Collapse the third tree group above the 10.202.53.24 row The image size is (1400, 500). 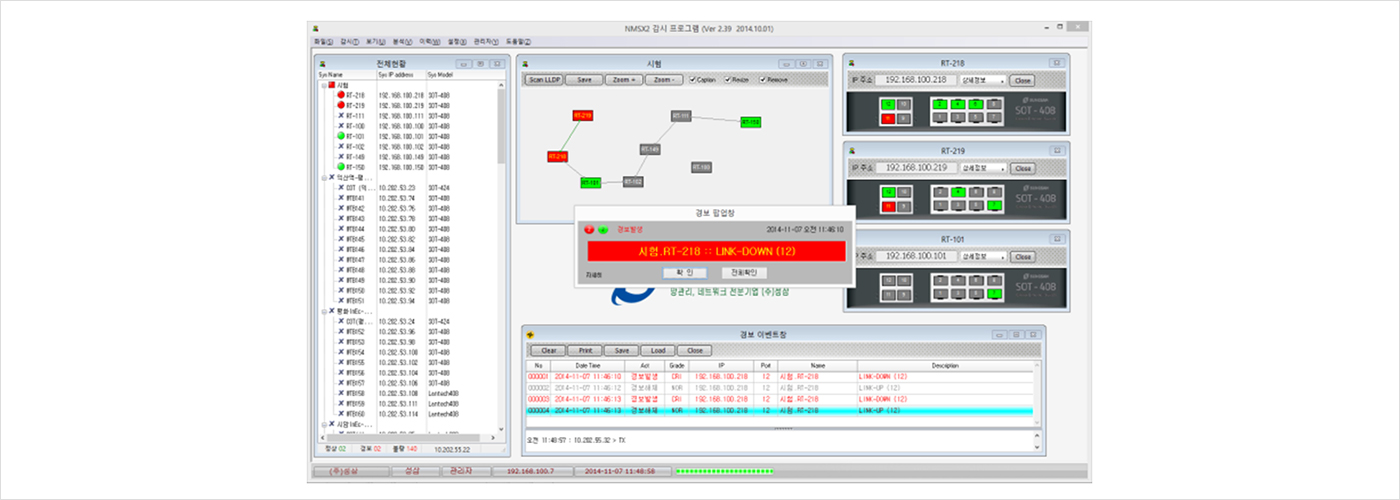click(323, 311)
